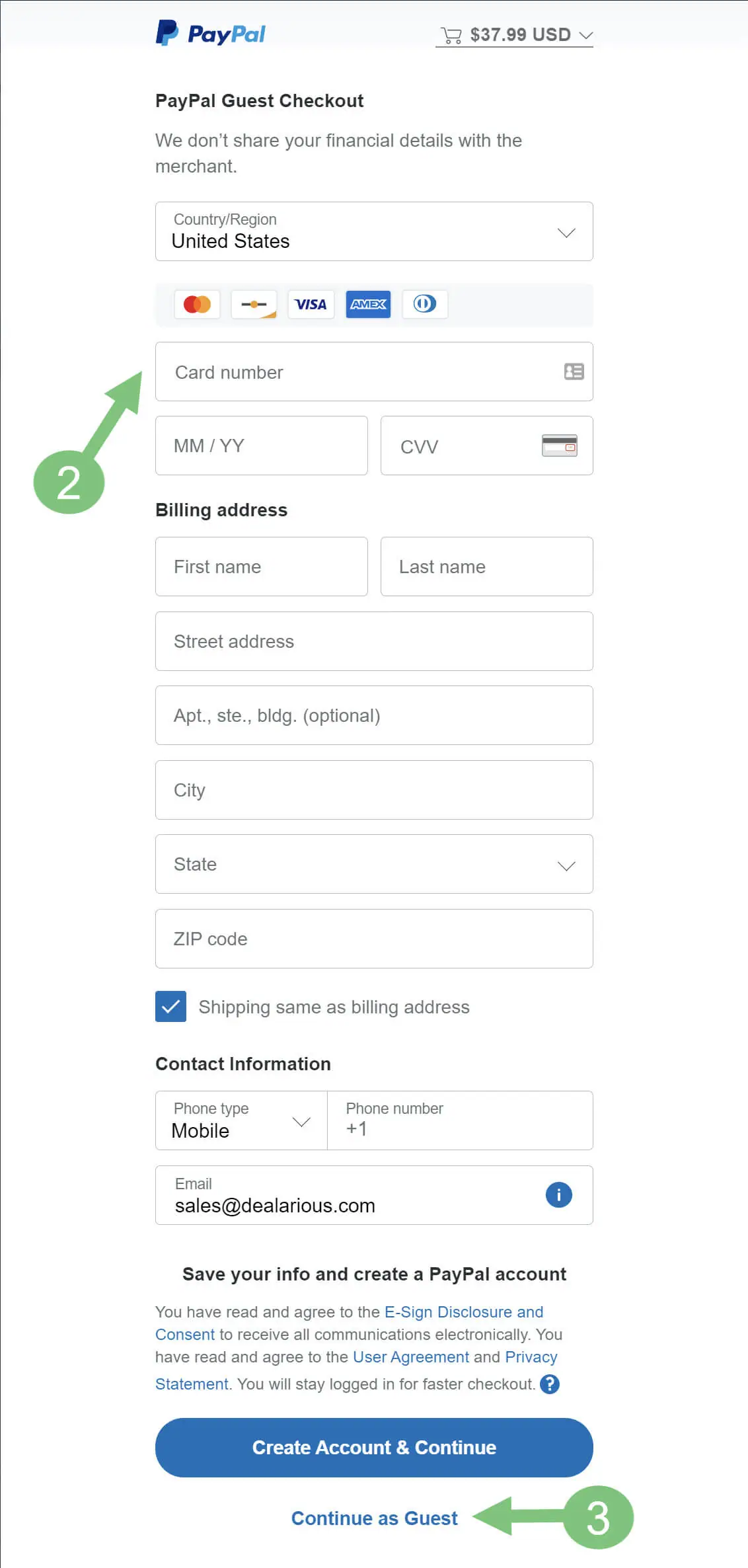
Task: Focus the Email field
Action: click(374, 1195)
